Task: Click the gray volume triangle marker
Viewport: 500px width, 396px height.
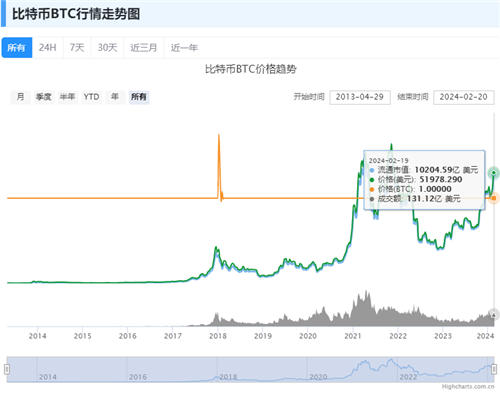Action: [494, 314]
